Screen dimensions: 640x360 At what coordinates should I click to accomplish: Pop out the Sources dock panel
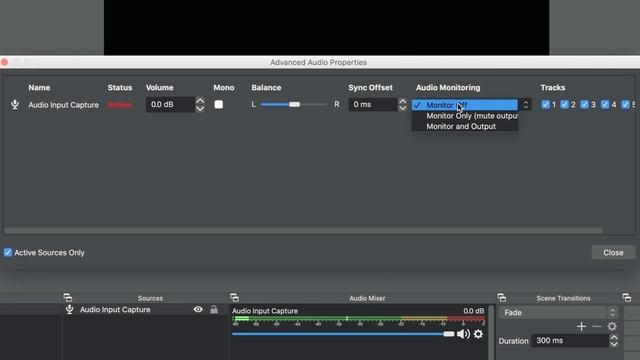tap(68, 298)
